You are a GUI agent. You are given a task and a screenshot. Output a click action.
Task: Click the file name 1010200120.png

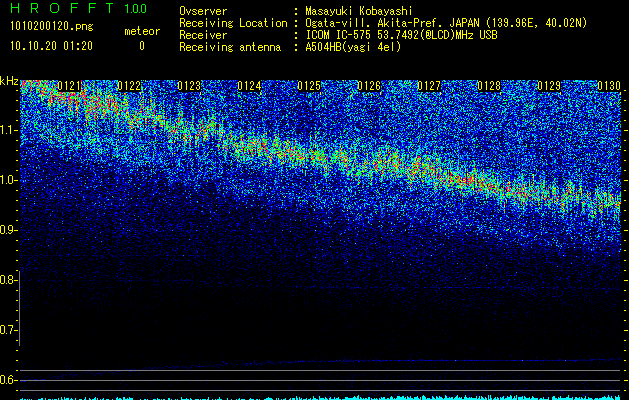point(52,26)
